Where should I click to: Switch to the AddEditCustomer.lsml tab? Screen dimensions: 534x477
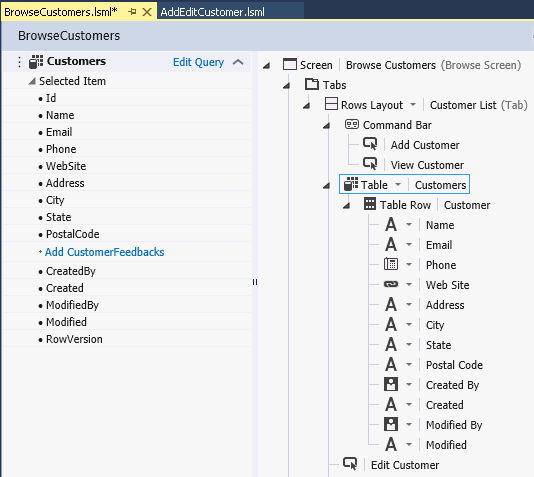point(213,12)
